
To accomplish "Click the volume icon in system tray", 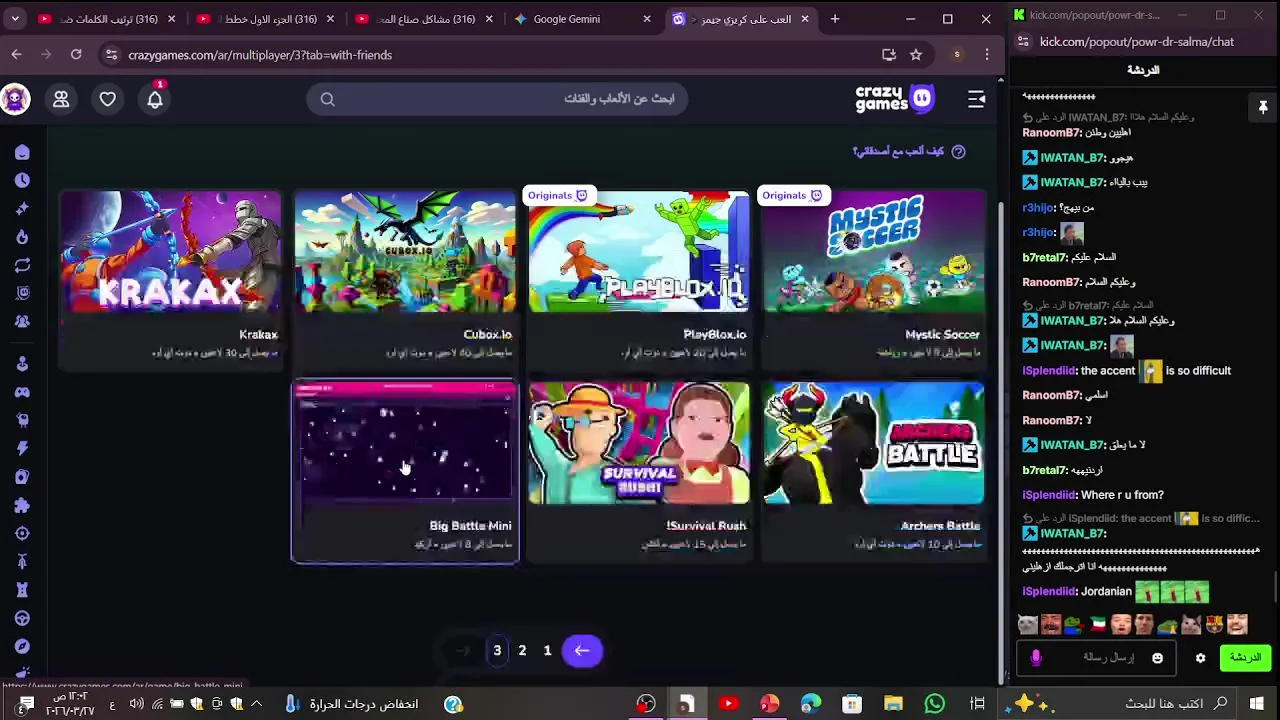I will pyautogui.click(x=136, y=704).
